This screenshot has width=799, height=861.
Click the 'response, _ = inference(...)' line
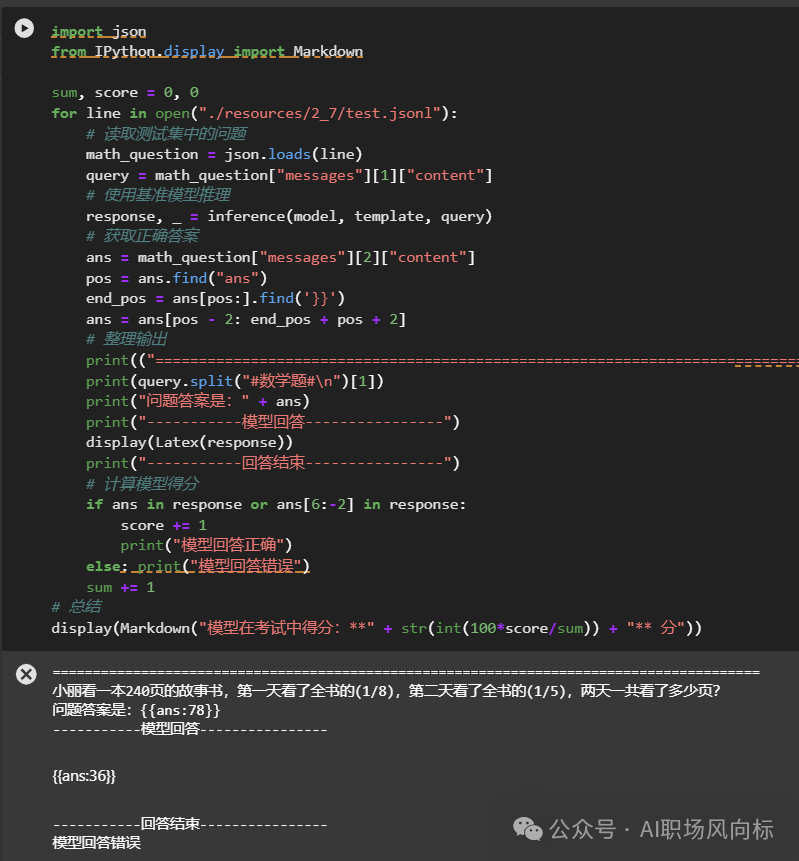click(x=289, y=217)
